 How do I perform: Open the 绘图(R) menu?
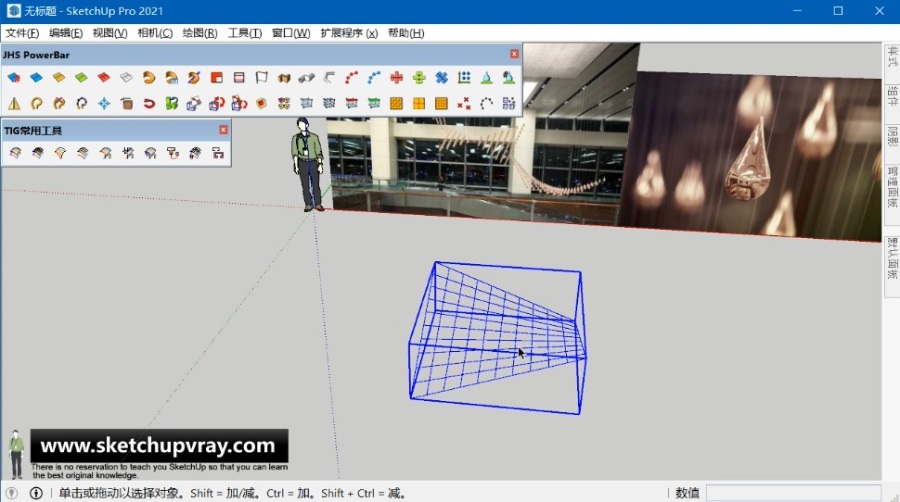coord(200,33)
